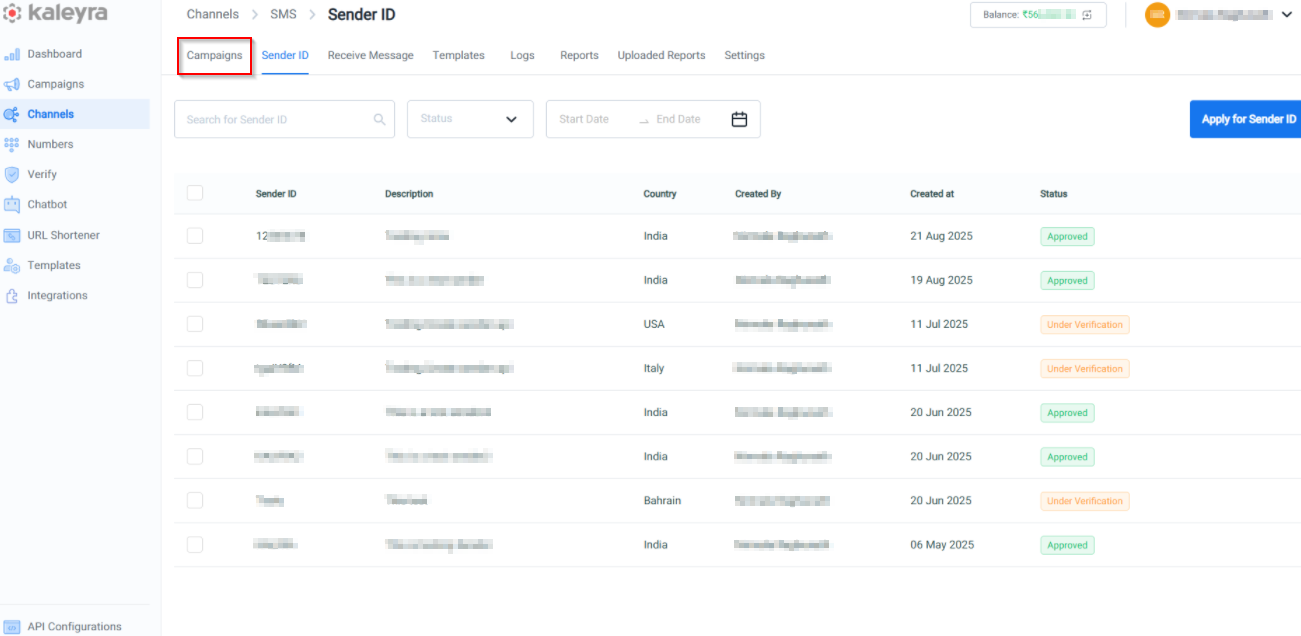
Task: Open Numbers in the sidebar
Action: [x=50, y=144]
